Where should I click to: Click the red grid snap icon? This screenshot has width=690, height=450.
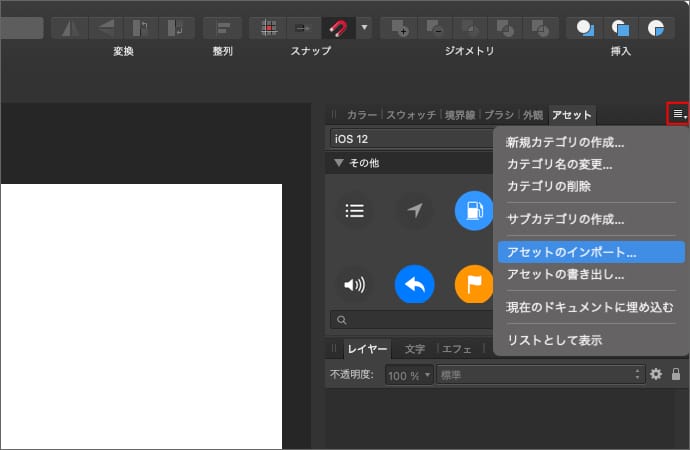click(269, 27)
